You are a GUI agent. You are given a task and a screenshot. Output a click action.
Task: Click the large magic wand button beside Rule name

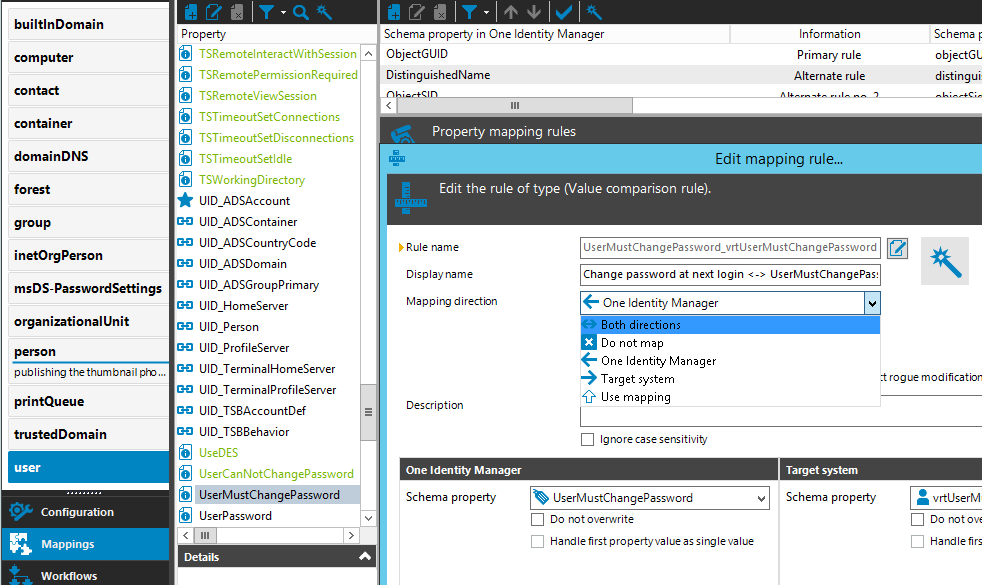click(945, 260)
